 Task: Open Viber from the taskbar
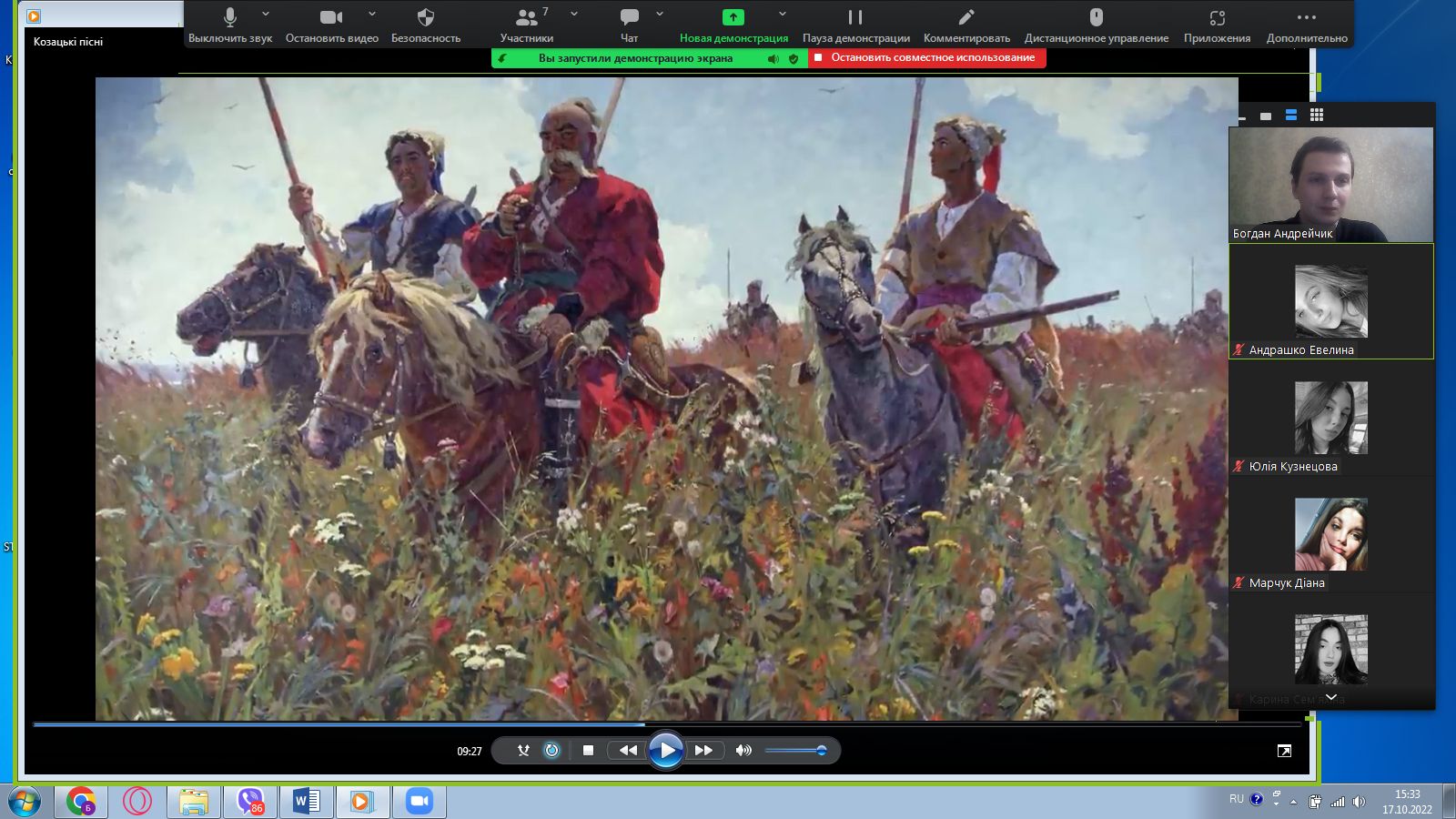coord(250,802)
